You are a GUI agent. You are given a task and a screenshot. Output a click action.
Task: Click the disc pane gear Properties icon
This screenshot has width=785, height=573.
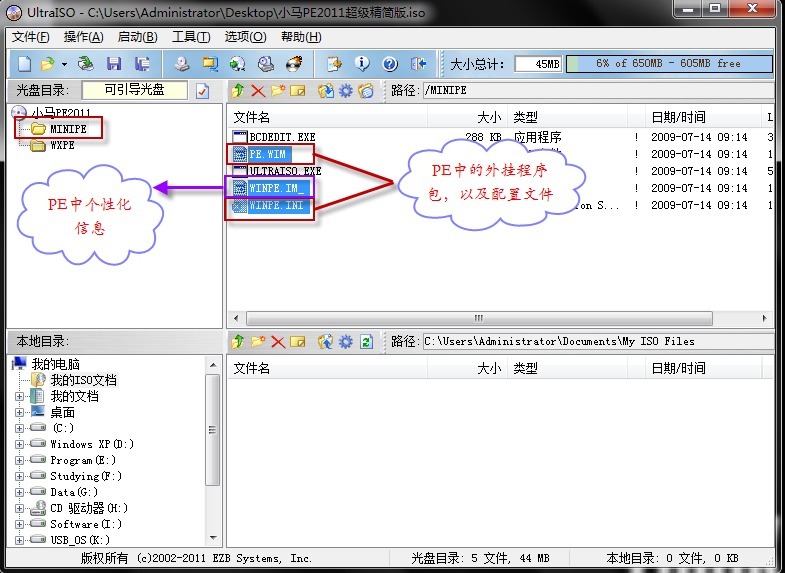point(346,91)
